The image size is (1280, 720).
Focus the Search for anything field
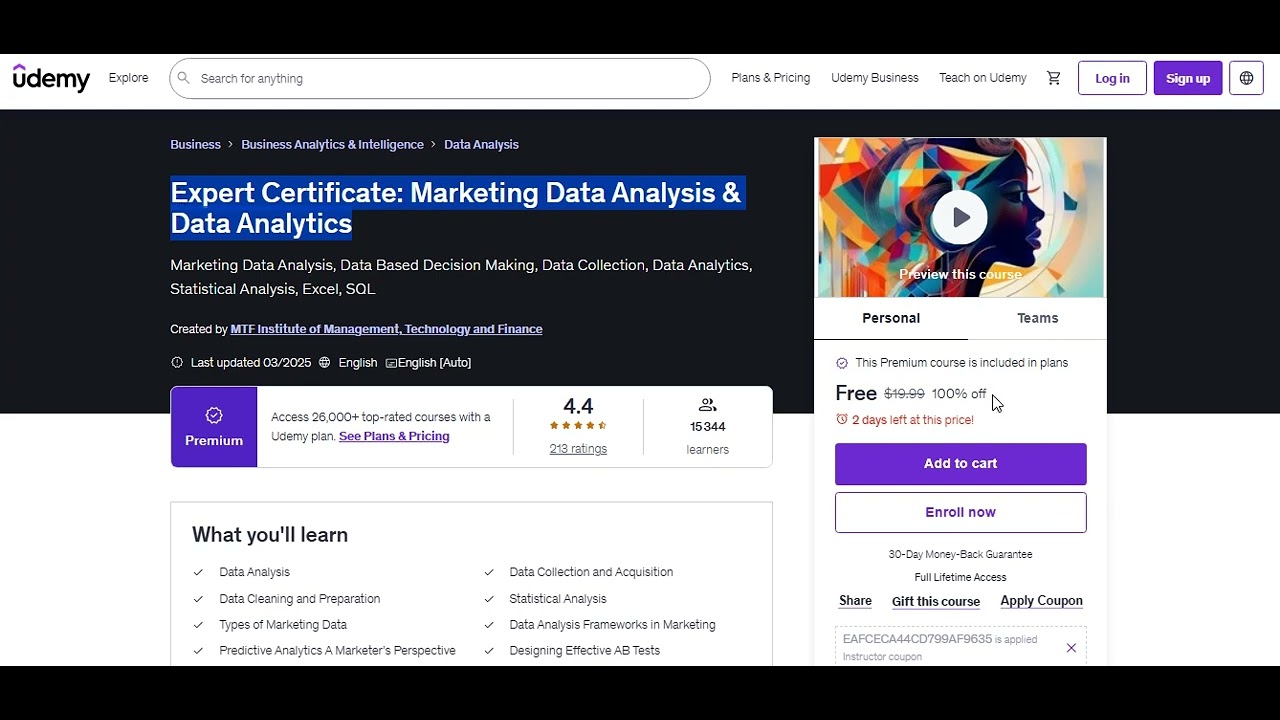[x=440, y=78]
